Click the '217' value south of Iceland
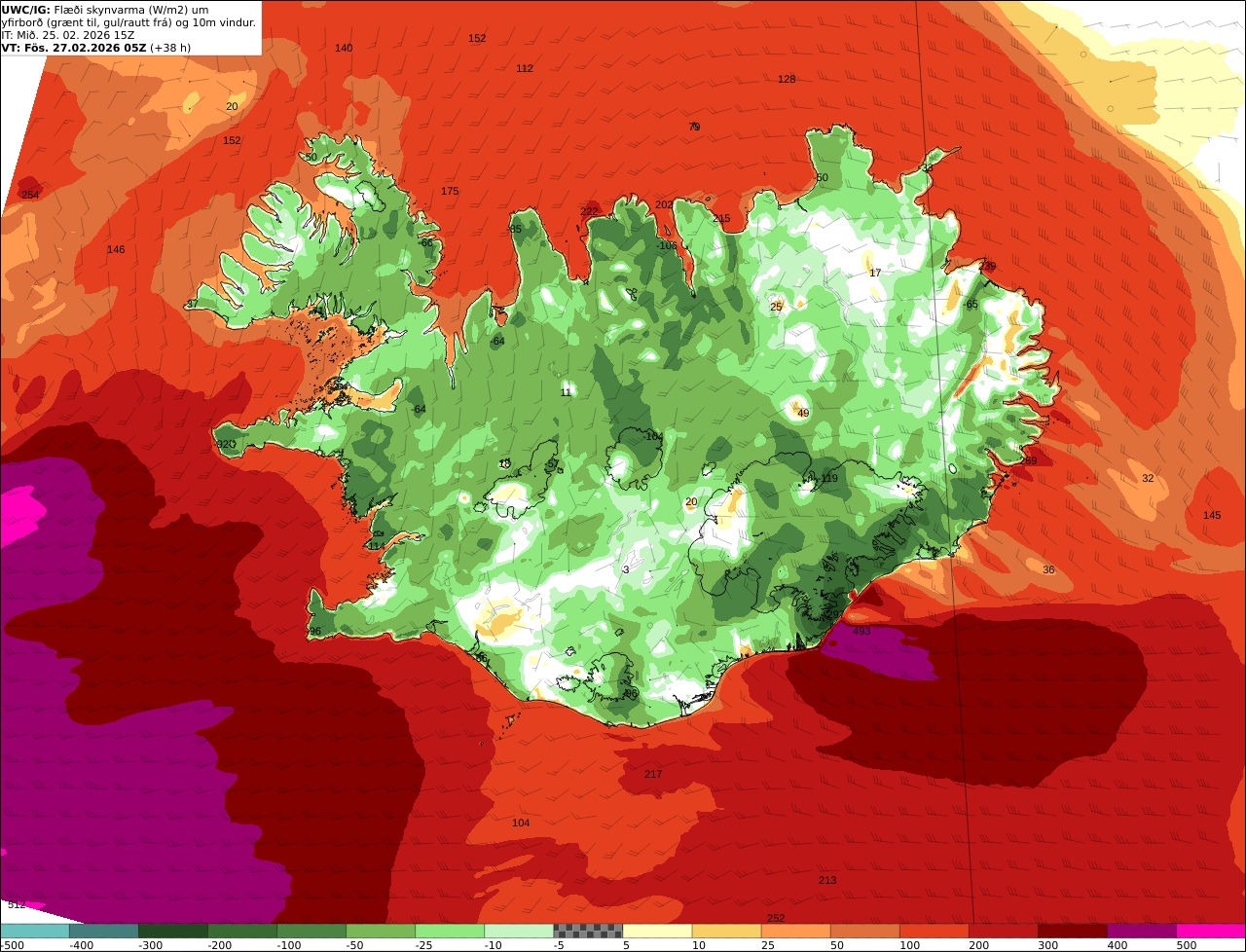1246x952 pixels. [653, 775]
